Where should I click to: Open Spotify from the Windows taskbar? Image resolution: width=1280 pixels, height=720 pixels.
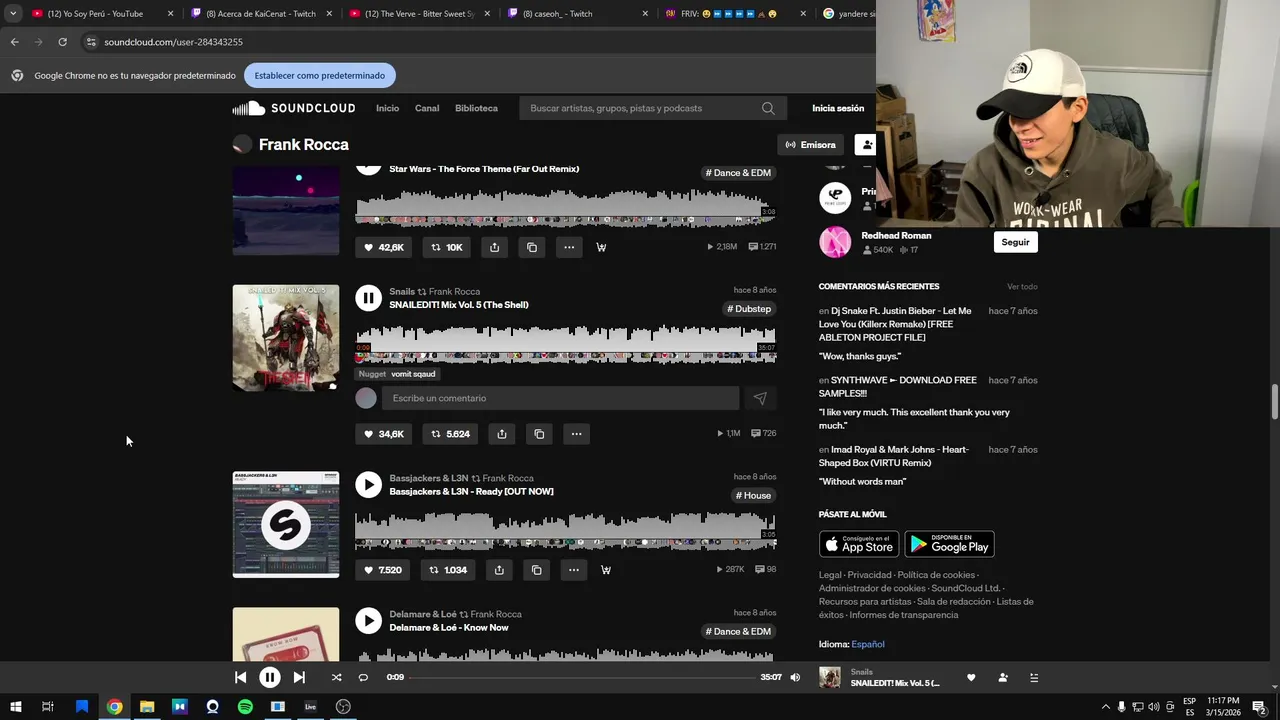click(245, 707)
